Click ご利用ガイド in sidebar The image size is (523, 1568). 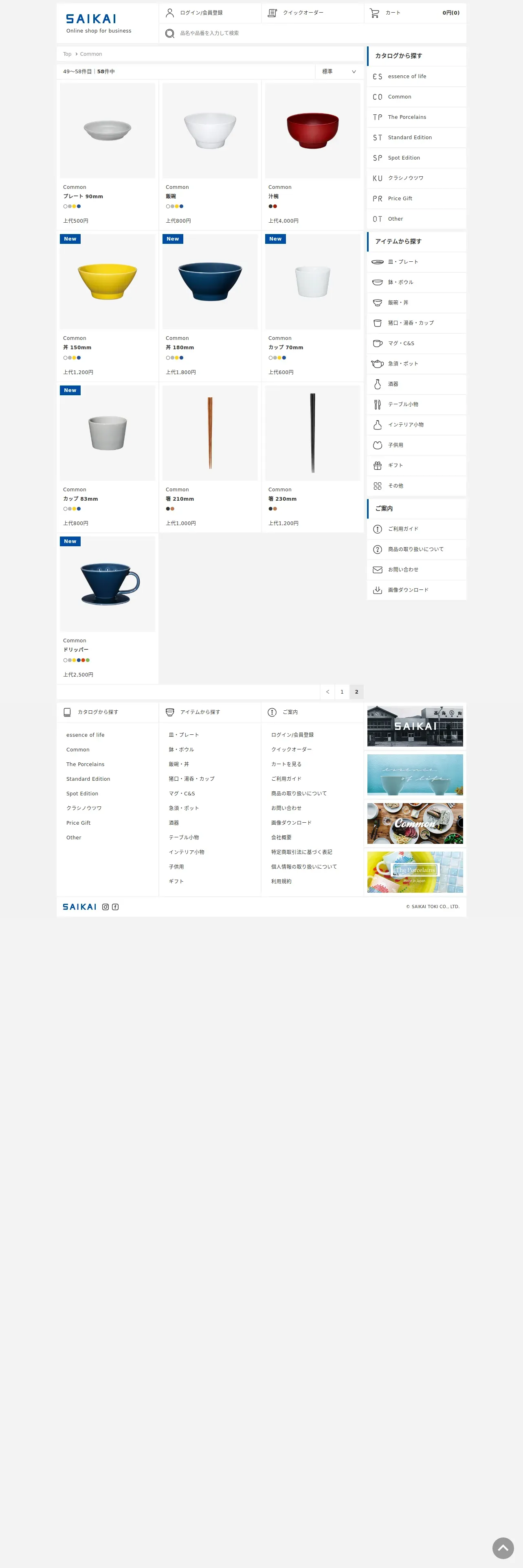click(x=403, y=530)
